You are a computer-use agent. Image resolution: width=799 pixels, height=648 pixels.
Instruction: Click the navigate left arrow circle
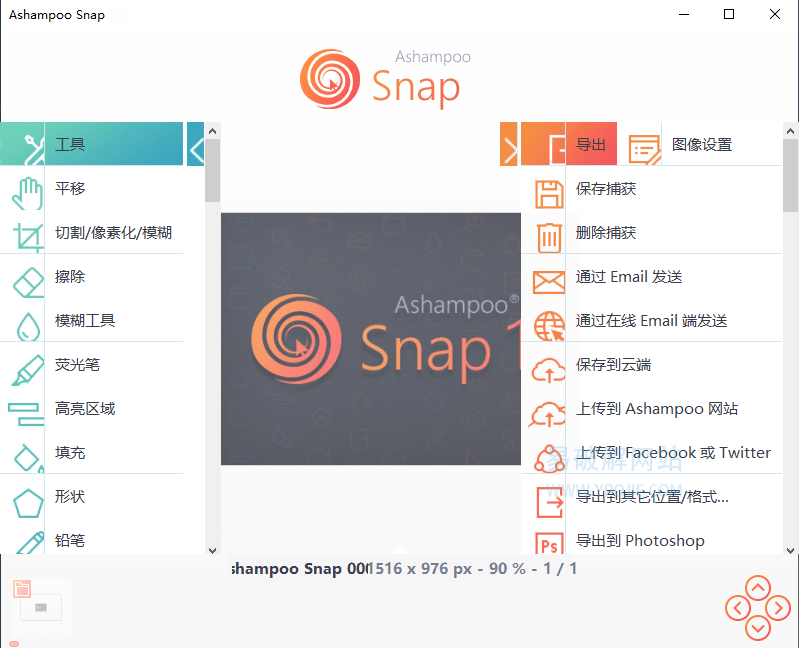(x=738, y=608)
